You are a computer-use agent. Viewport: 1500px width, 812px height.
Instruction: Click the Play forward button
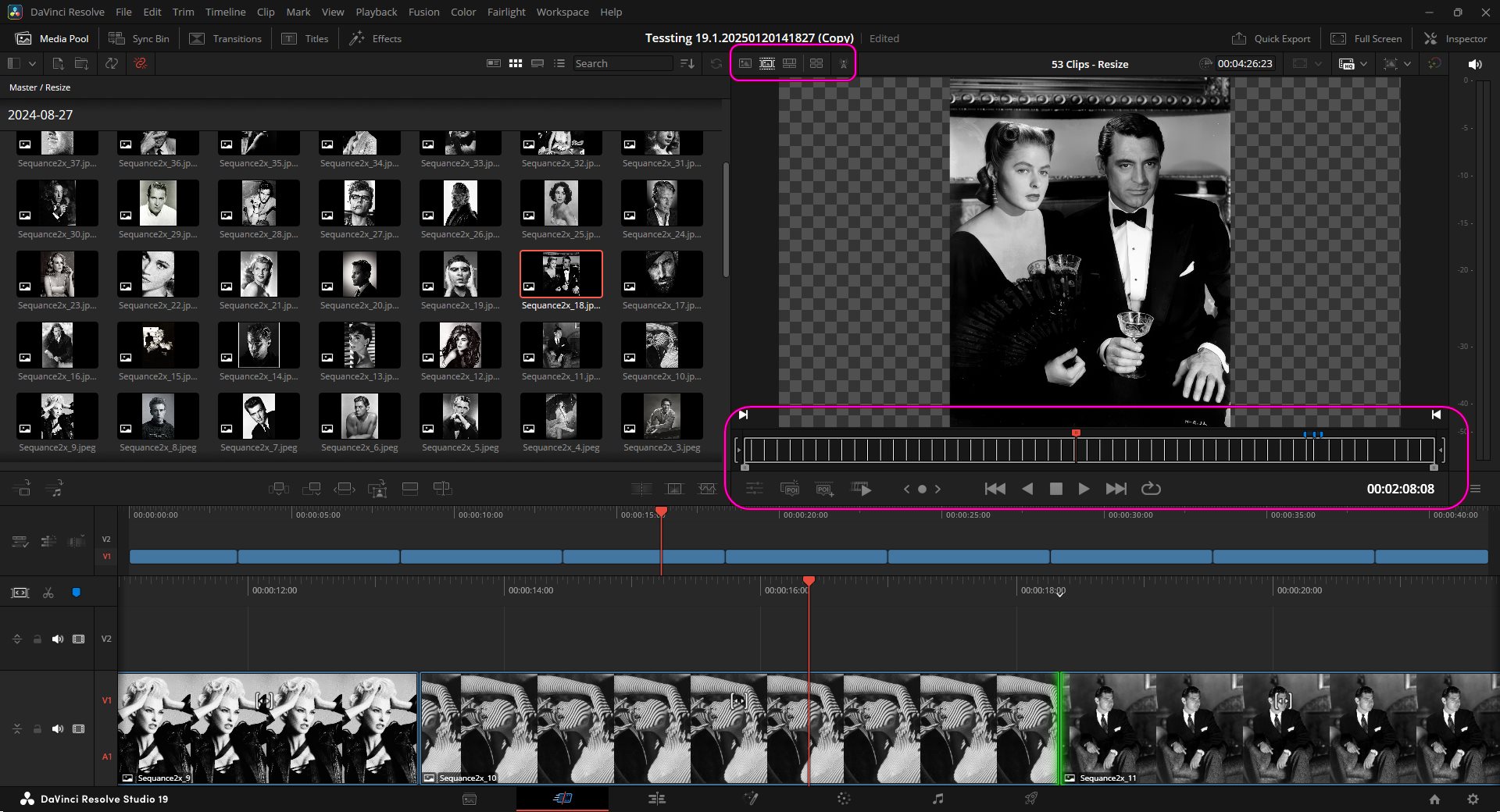[1084, 489]
